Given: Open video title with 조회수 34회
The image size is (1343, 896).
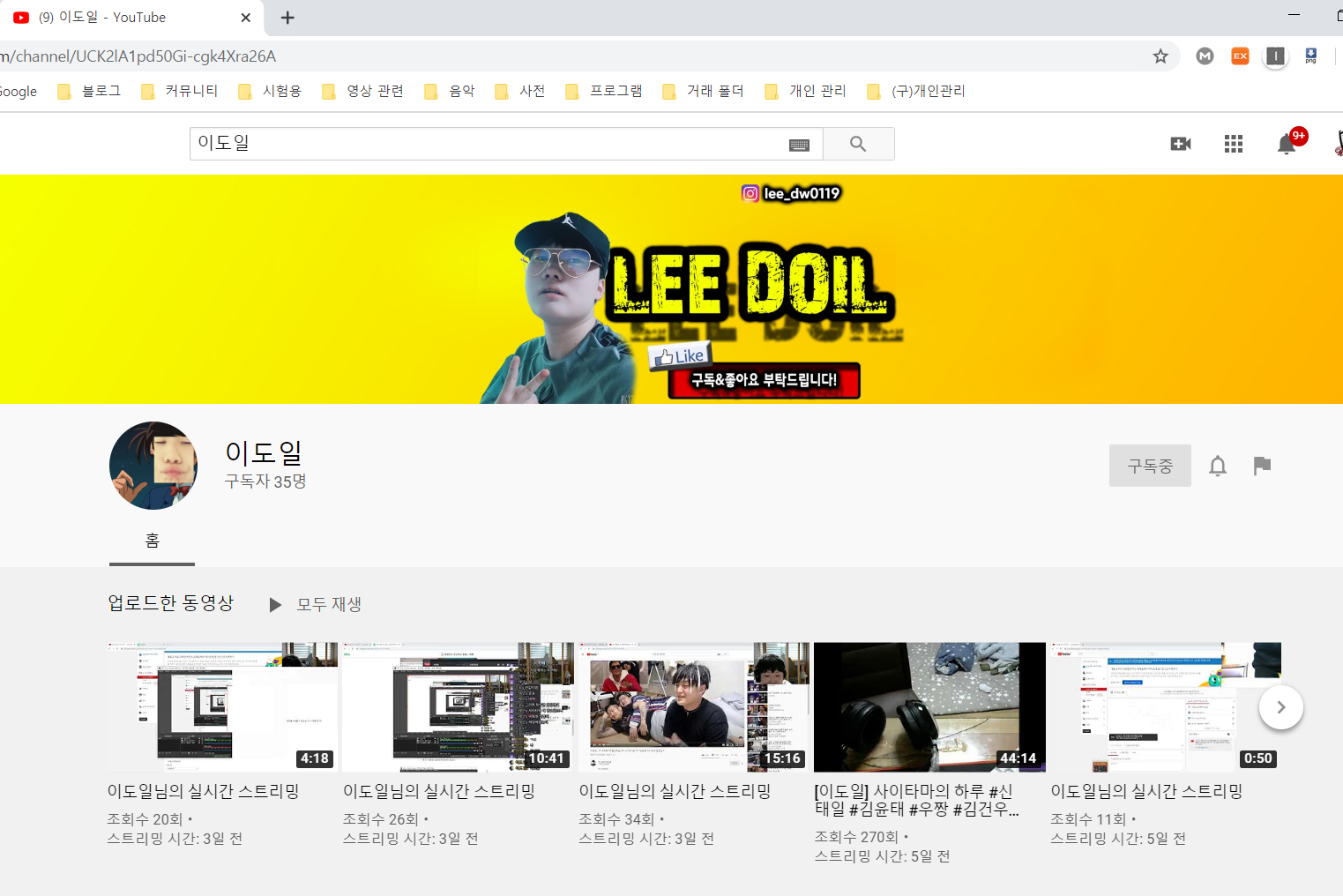Looking at the screenshot, I should click(x=675, y=791).
